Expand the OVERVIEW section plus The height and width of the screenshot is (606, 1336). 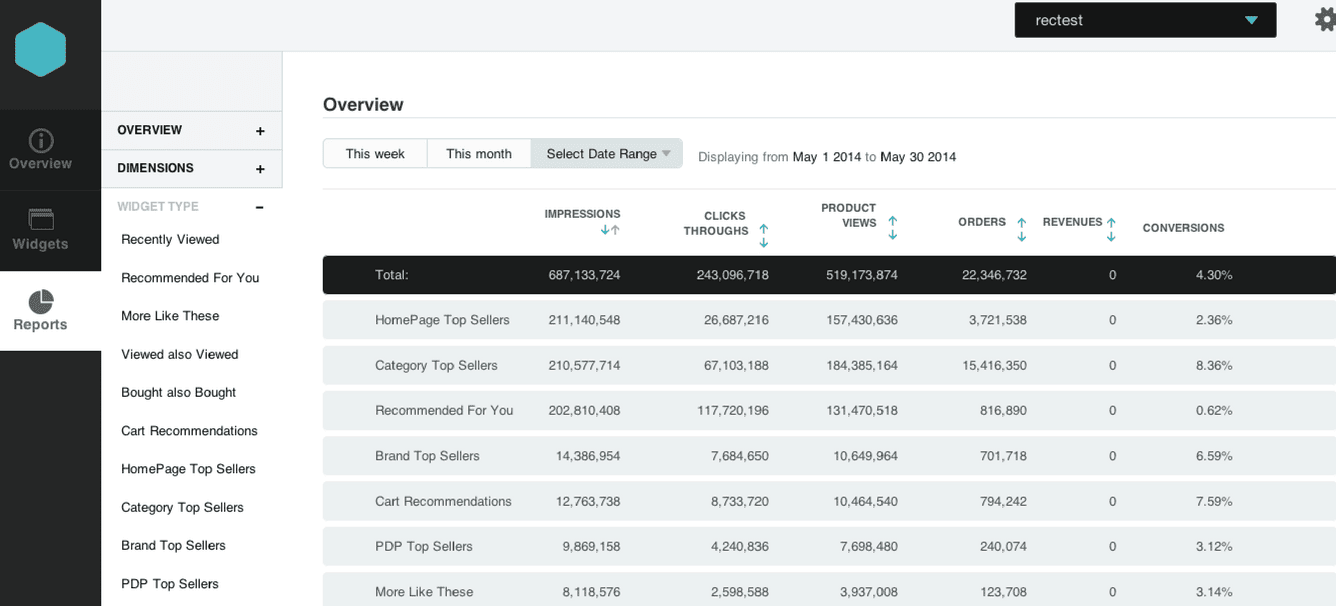point(260,131)
